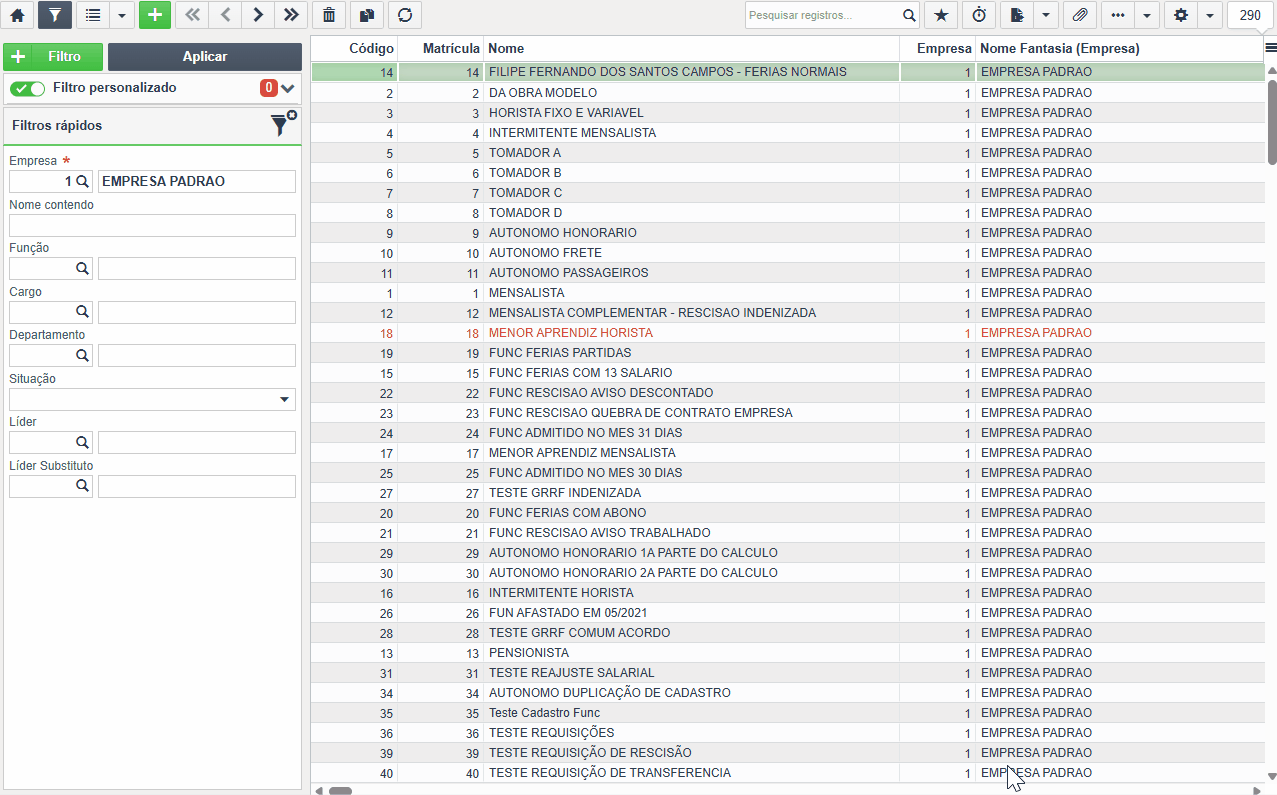Click the green Filtro button
Image resolution: width=1277 pixels, height=795 pixels.
(x=53, y=57)
